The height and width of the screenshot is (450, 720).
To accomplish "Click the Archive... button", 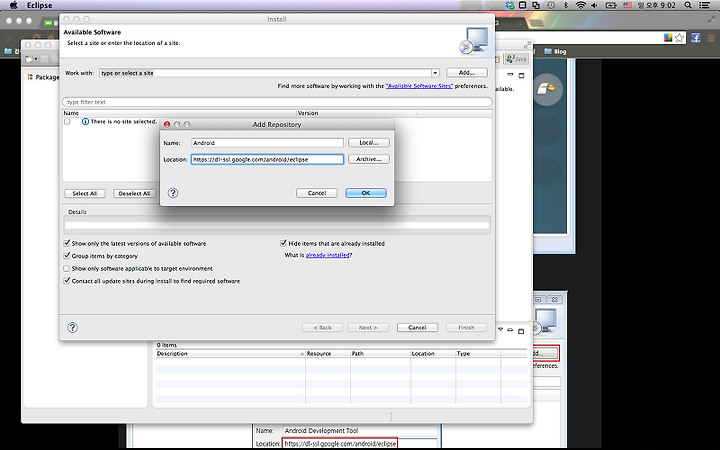I will coord(369,159).
